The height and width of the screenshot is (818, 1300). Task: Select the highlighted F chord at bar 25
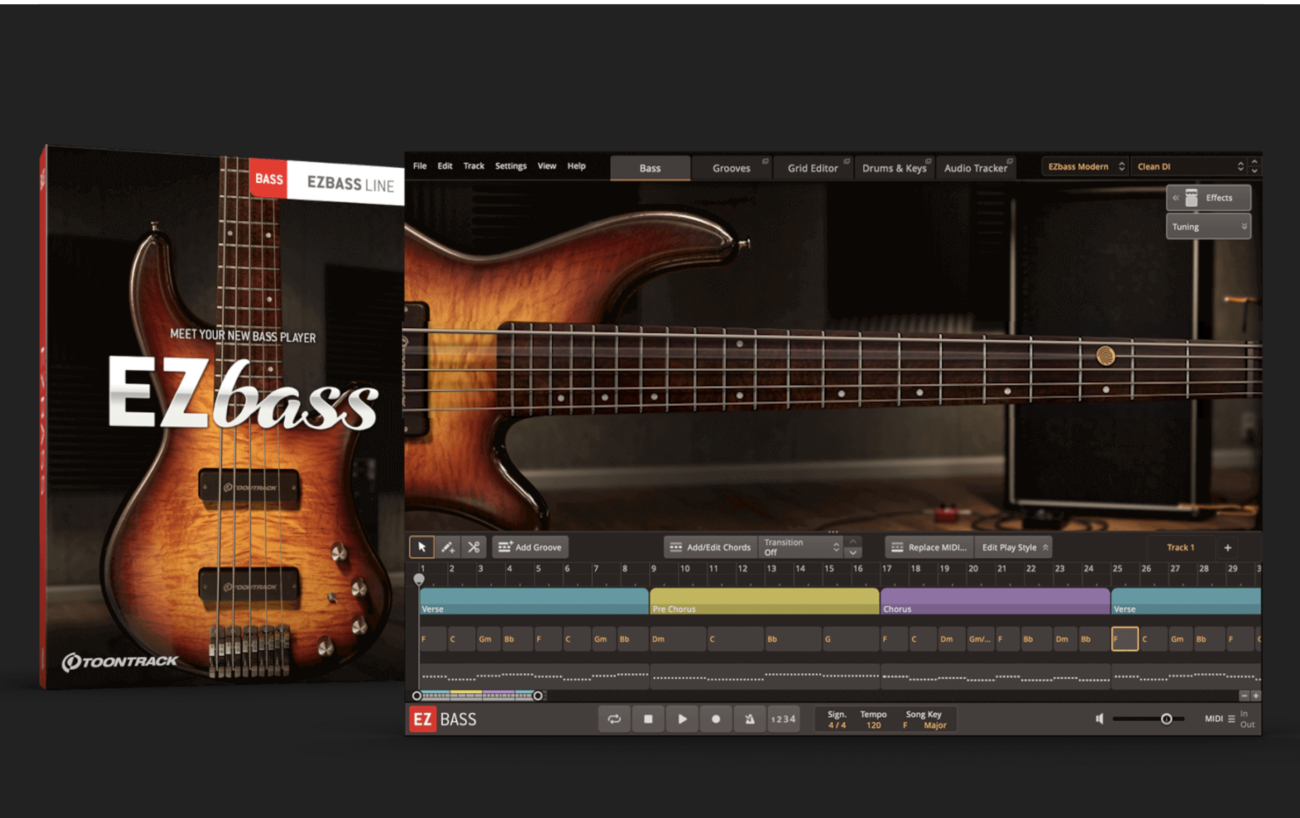(1125, 638)
